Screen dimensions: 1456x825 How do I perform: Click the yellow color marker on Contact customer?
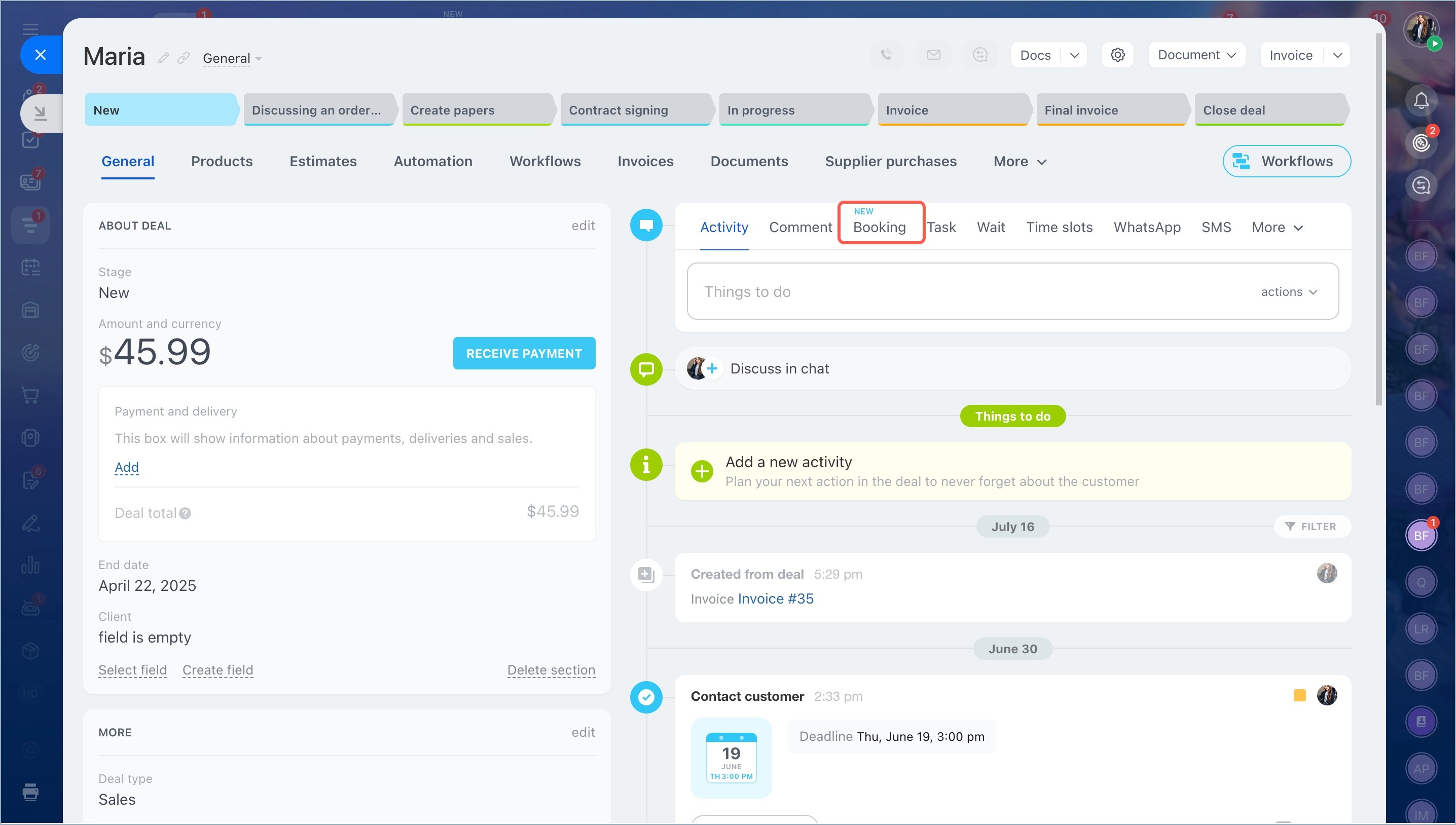click(x=1299, y=695)
